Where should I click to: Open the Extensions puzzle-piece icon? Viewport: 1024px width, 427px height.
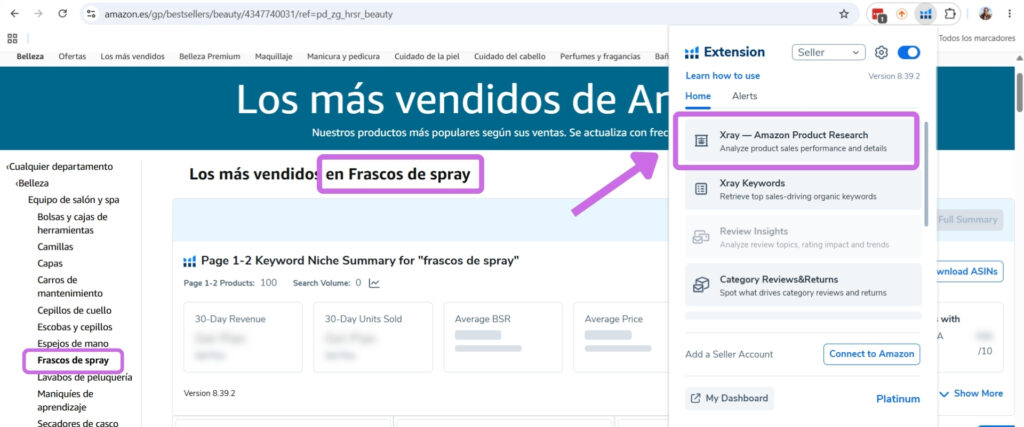click(x=950, y=14)
